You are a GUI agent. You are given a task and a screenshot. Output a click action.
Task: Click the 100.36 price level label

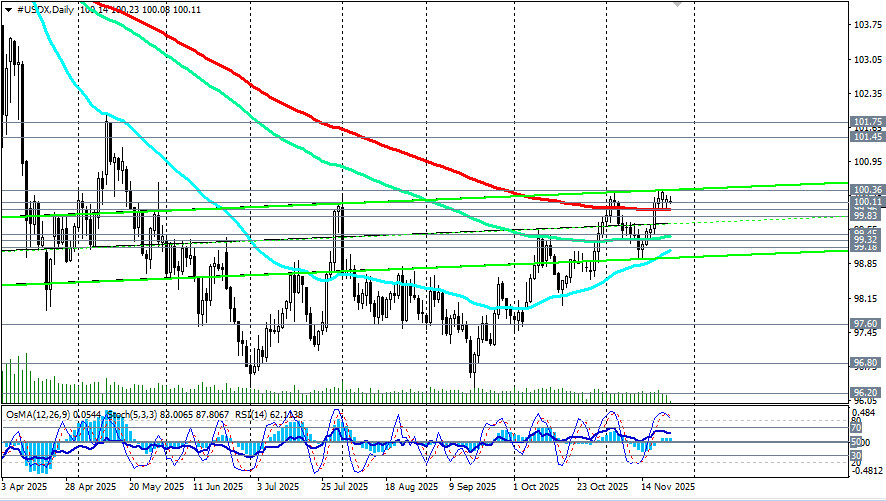click(x=868, y=190)
